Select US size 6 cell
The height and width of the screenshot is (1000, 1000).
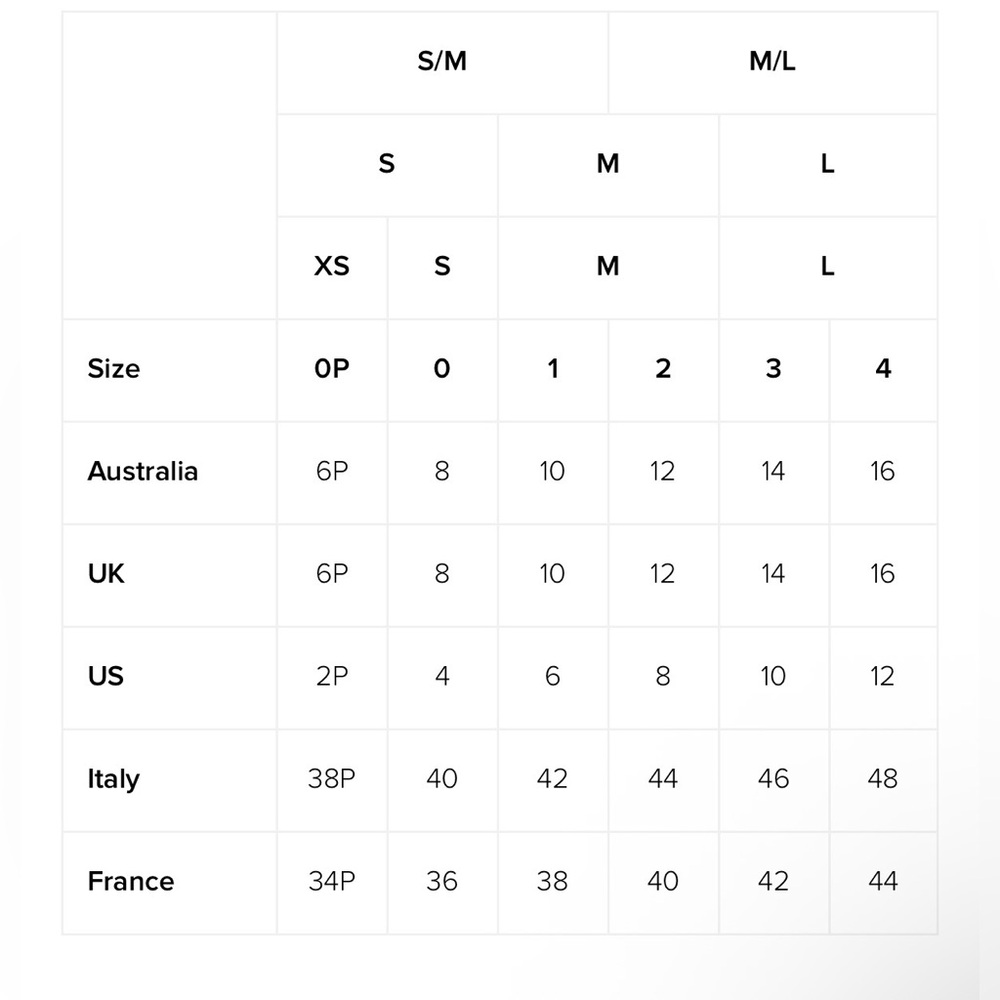tap(552, 677)
